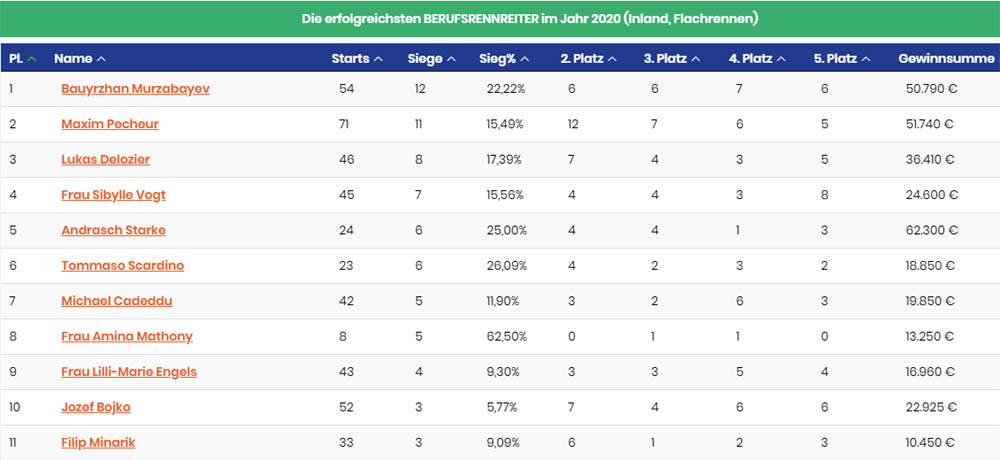
Task: Click the 4. Platz sort arrow
Action: (x=781, y=59)
